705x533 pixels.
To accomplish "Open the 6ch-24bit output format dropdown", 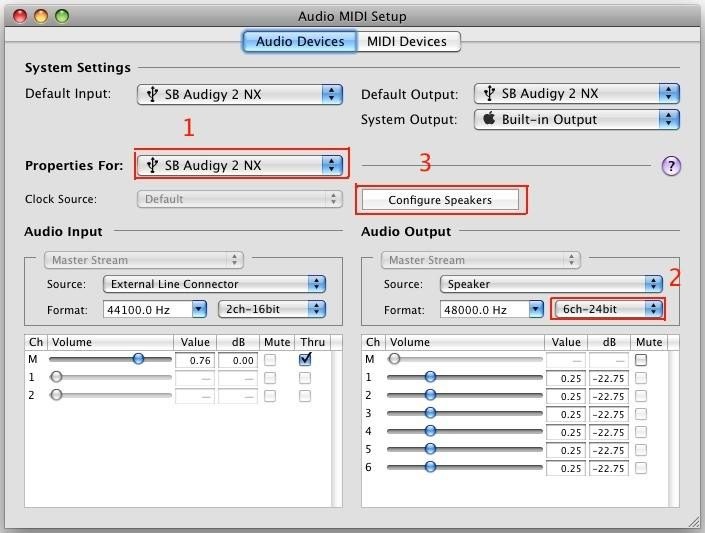I will (609, 309).
